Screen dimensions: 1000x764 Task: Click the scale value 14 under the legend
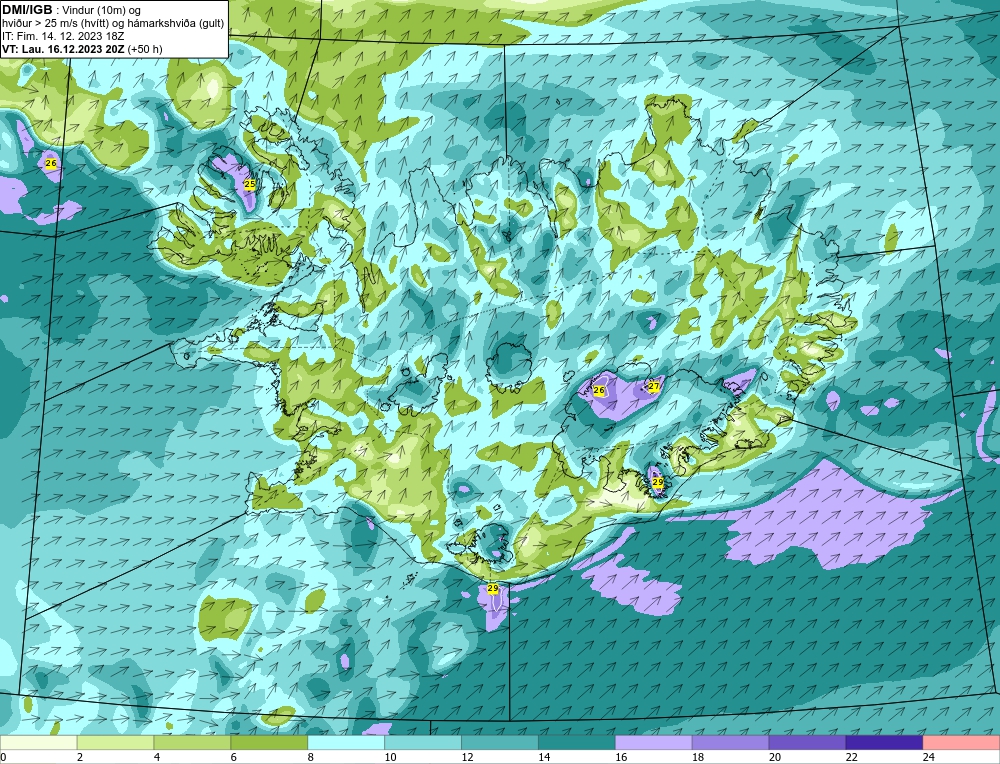(x=545, y=758)
